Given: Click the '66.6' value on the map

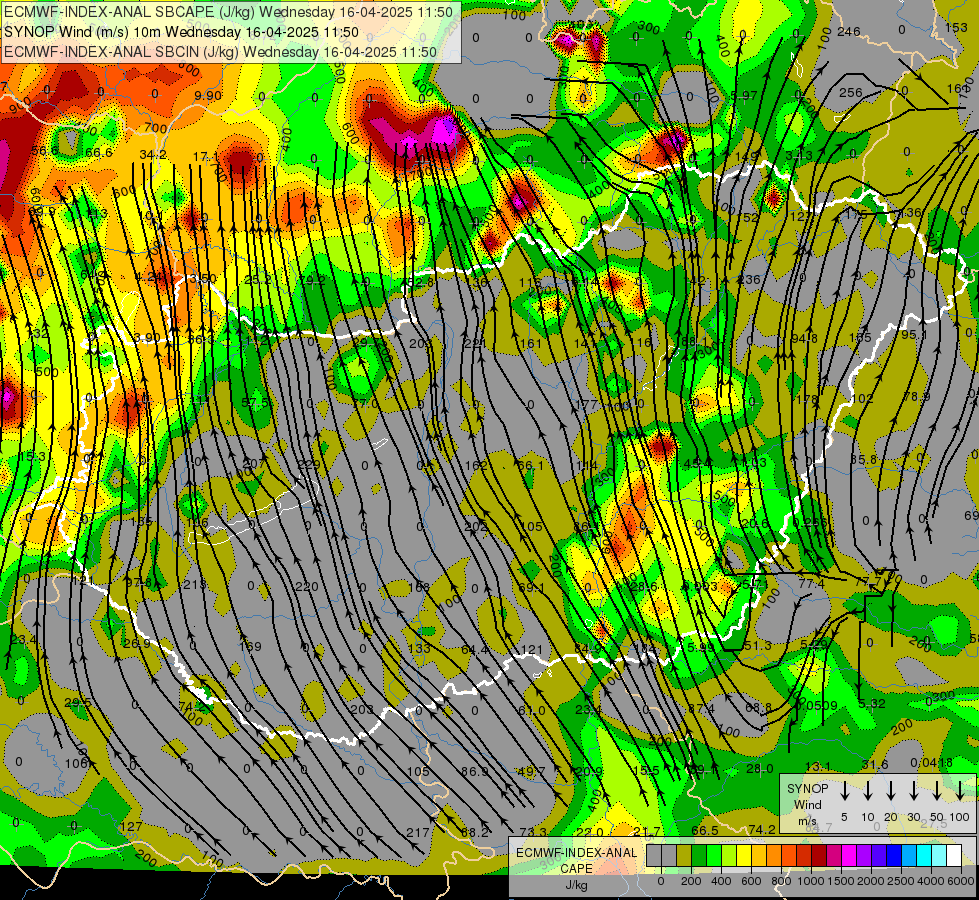Looking at the screenshot, I should click(99, 153).
